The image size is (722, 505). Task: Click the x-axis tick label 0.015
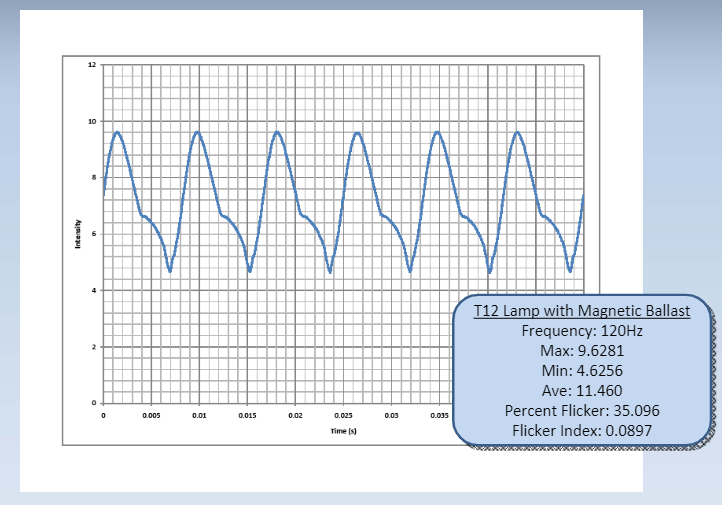pyautogui.click(x=247, y=415)
